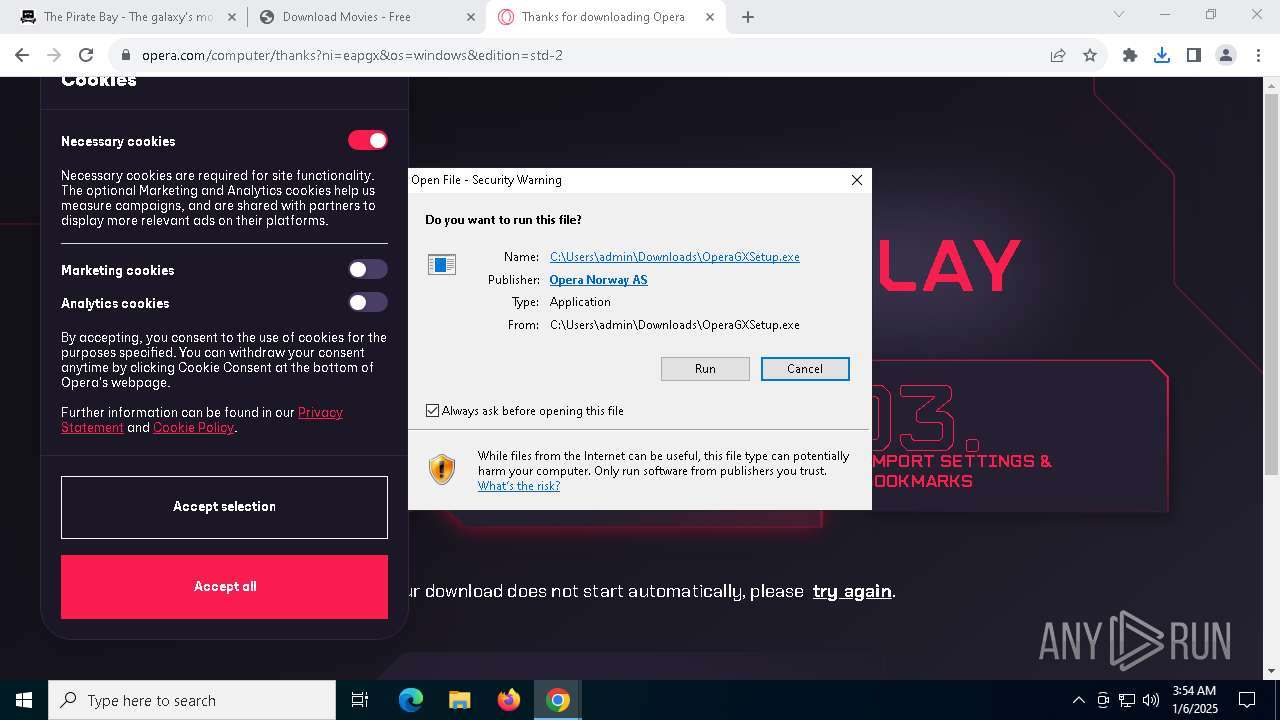Viewport: 1280px width, 720px height.
Task: Click Chrome icon on taskbar
Action: click(x=558, y=700)
